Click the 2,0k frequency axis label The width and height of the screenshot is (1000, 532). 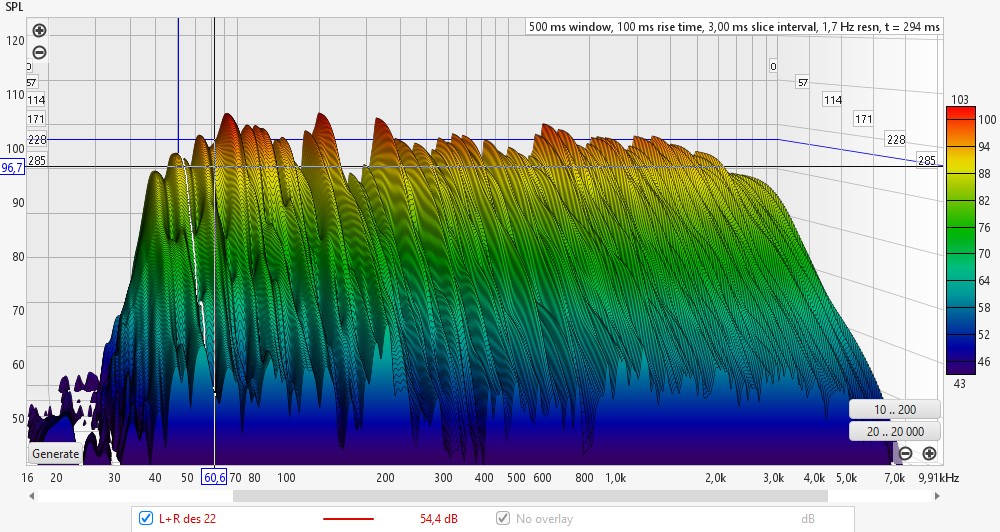[716, 477]
